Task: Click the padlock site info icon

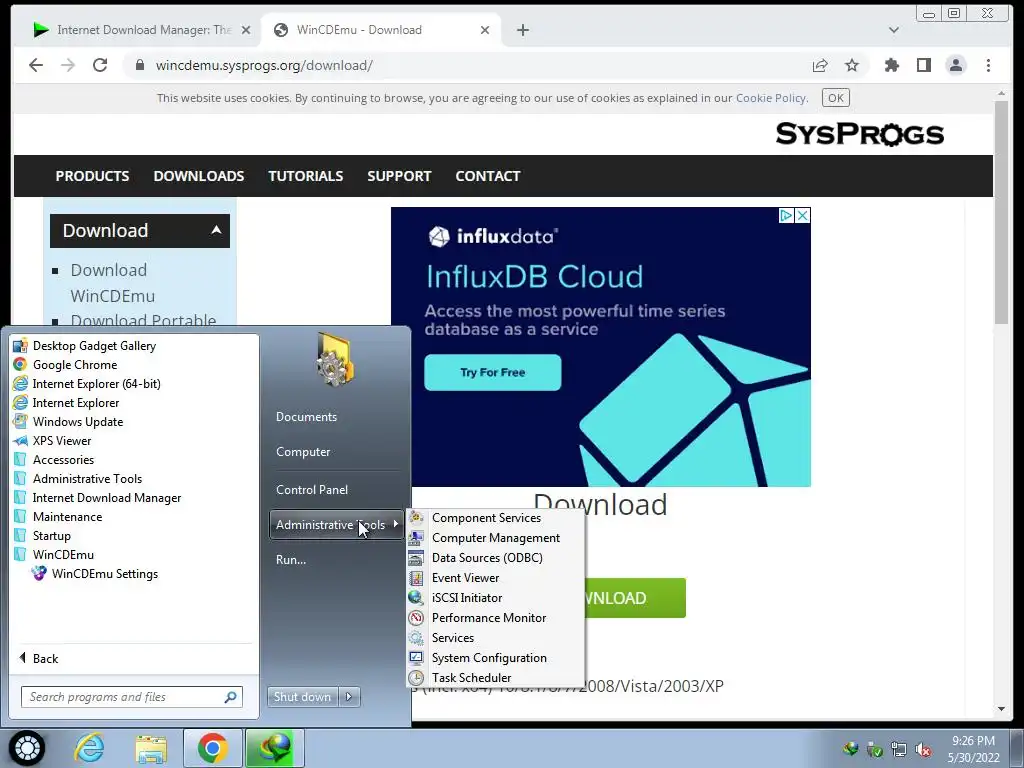Action: (140, 65)
